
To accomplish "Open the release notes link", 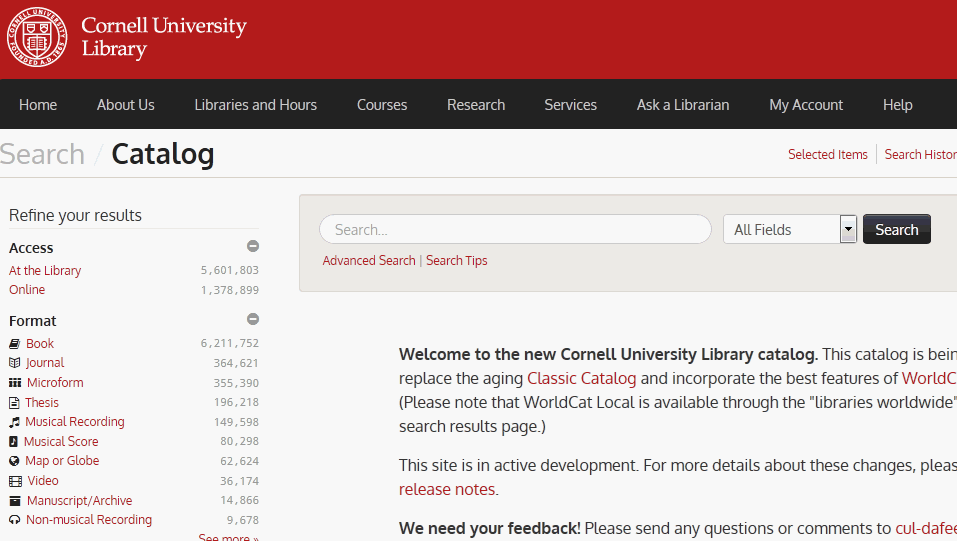I will click(x=447, y=490).
